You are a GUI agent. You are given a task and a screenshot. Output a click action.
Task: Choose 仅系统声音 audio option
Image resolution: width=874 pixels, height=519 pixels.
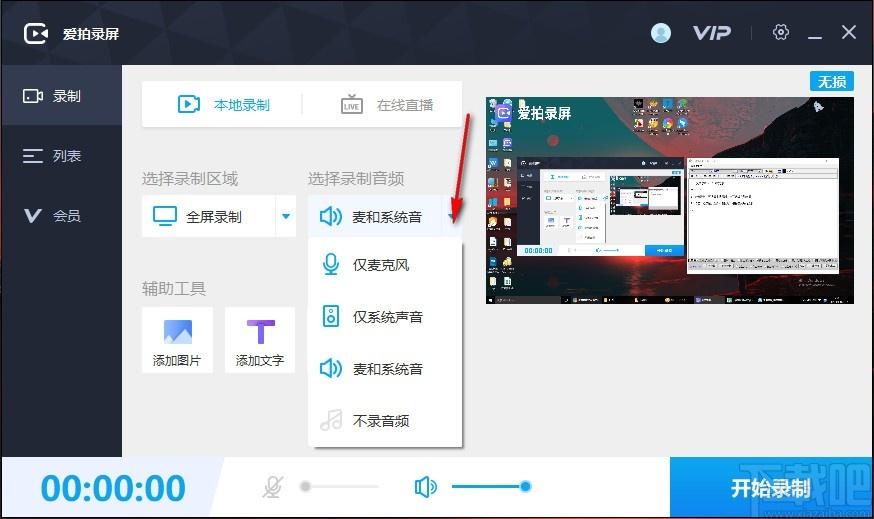coord(385,317)
